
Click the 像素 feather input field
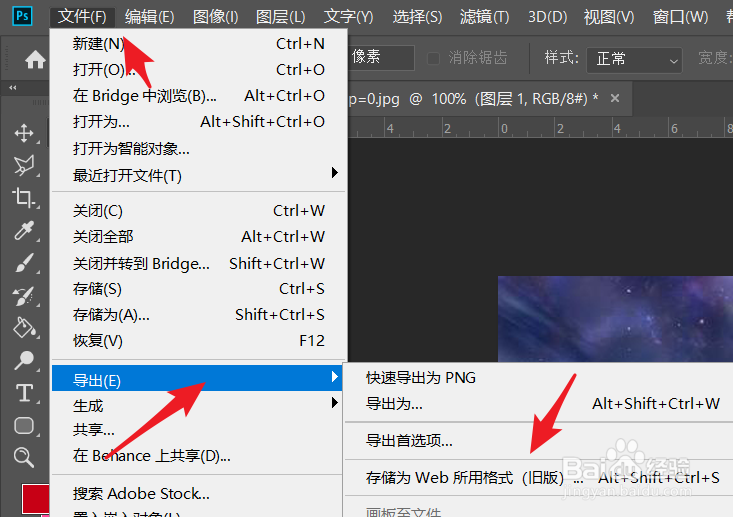coord(381,57)
